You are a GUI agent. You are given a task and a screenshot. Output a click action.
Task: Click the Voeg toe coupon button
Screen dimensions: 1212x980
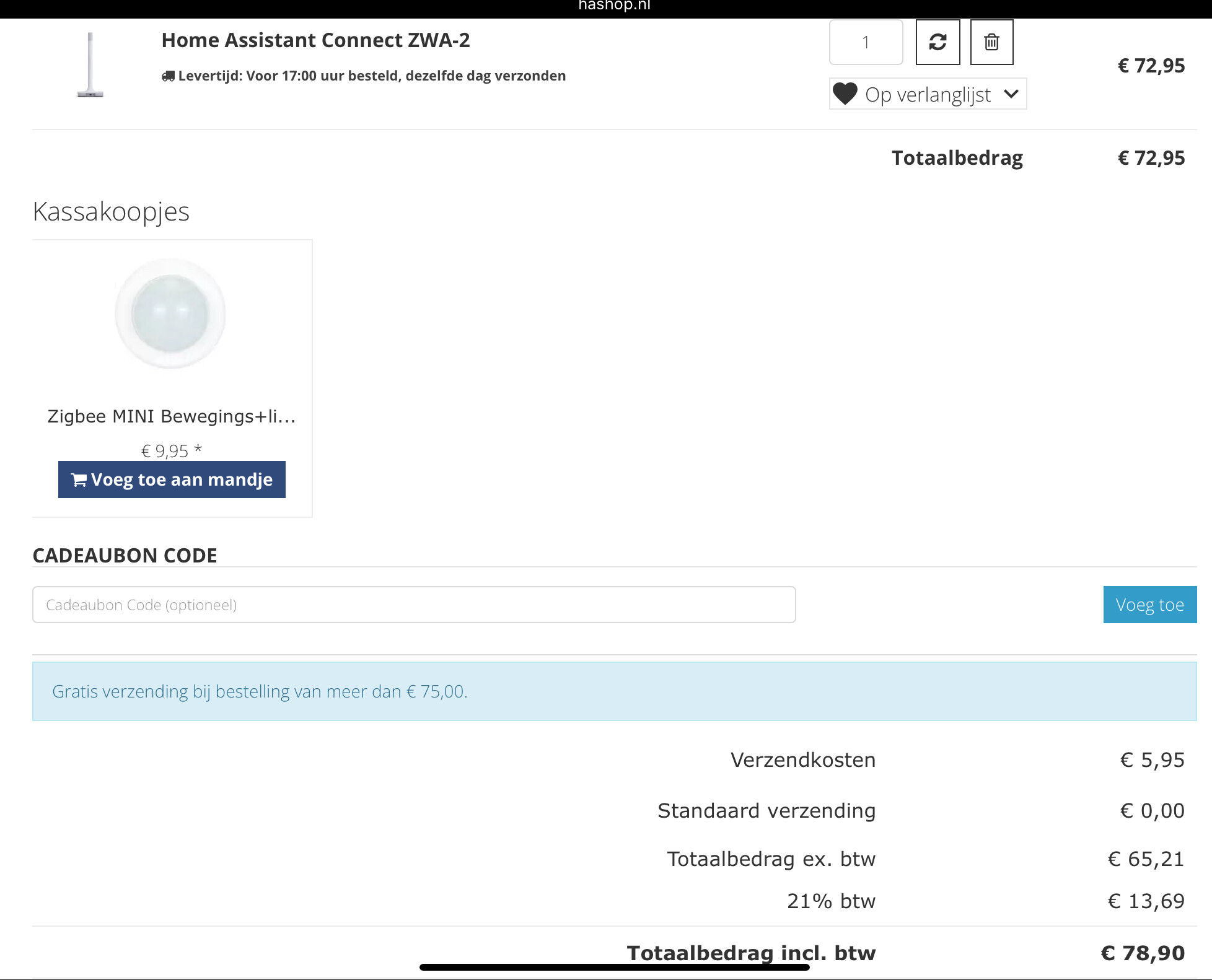click(1150, 605)
